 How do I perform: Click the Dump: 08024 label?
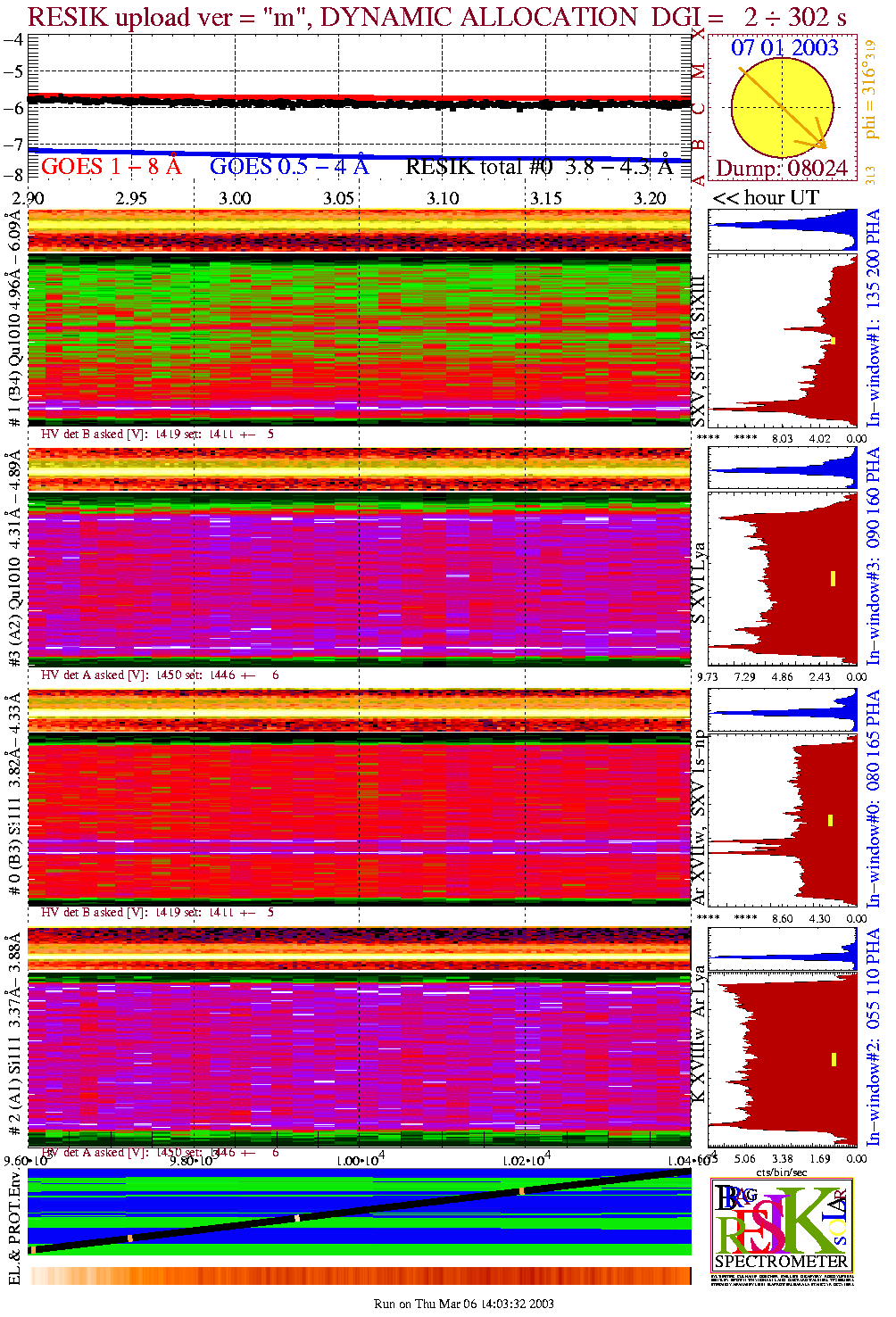[x=782, y=169]
